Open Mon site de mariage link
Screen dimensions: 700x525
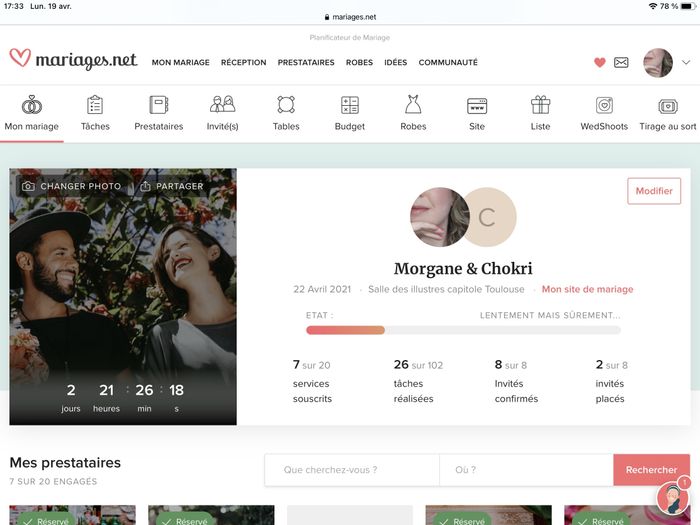[x=587, y=289]
